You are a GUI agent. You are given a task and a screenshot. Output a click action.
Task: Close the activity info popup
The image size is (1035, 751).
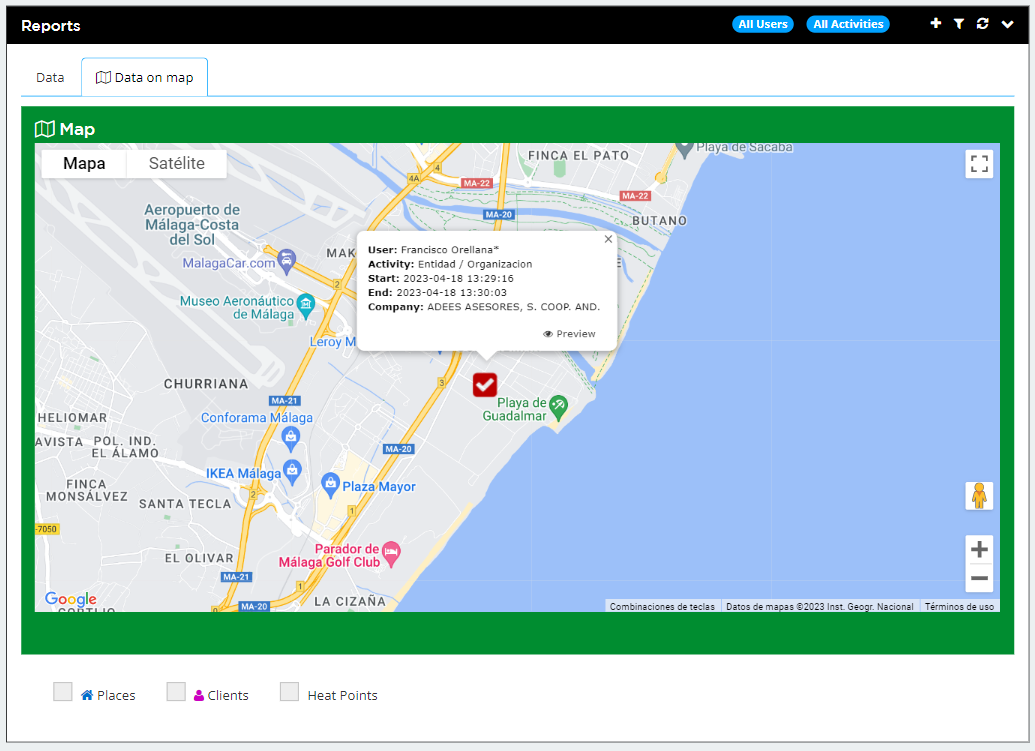point(608,239)
